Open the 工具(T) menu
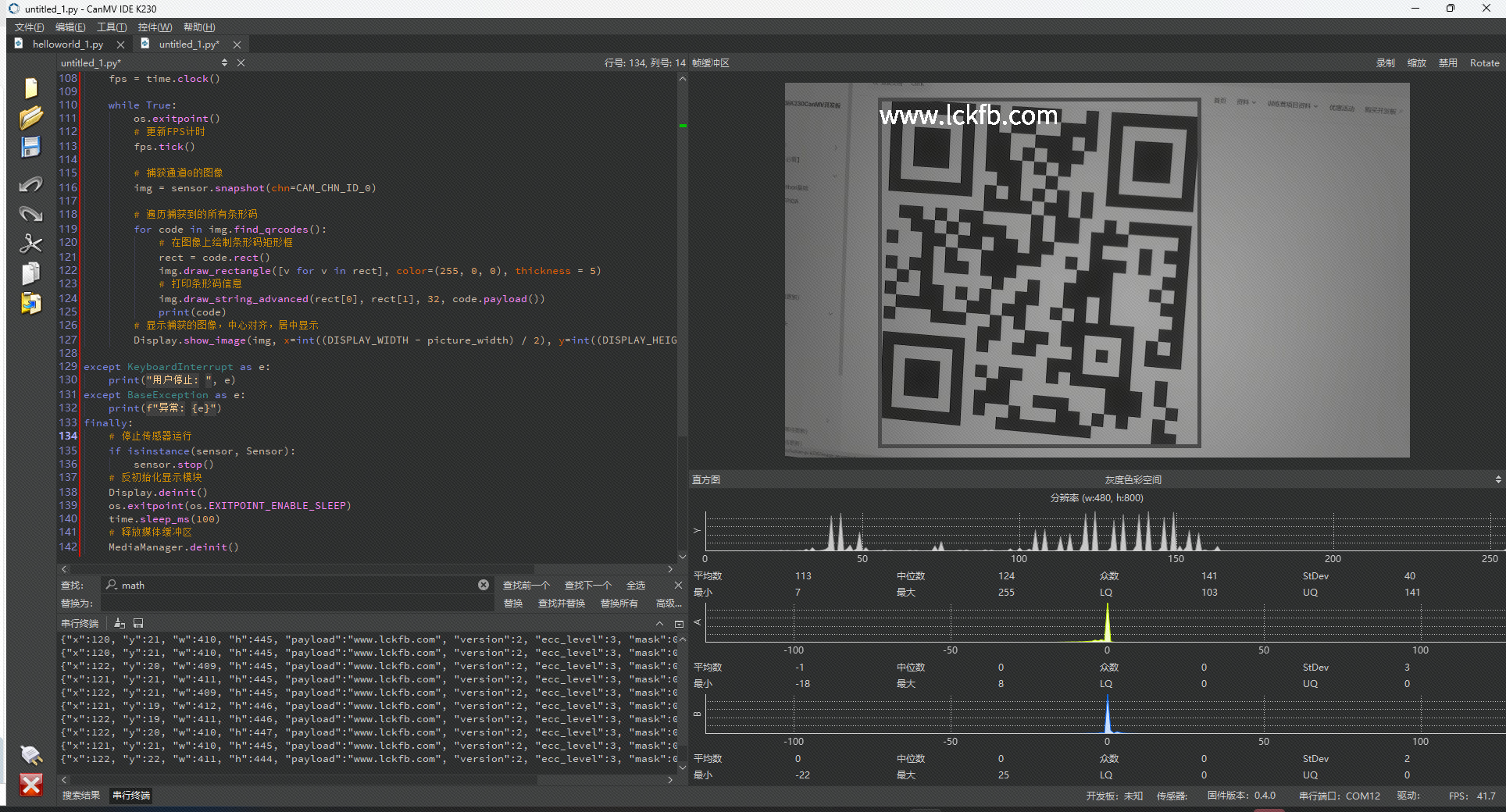This screenshot has width=1506, height=812. [111, 27]
